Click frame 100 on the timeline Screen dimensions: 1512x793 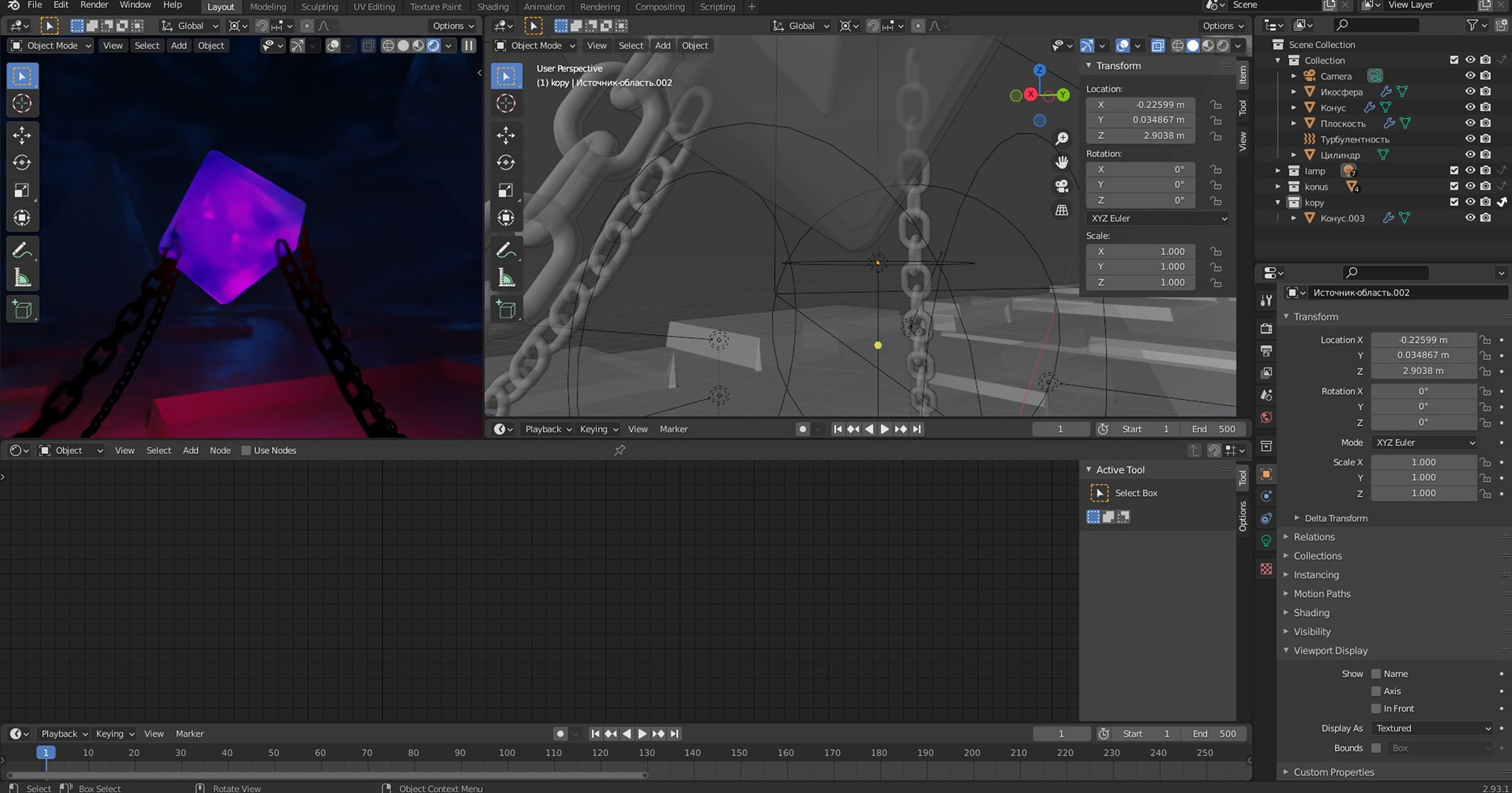[506, 752]
